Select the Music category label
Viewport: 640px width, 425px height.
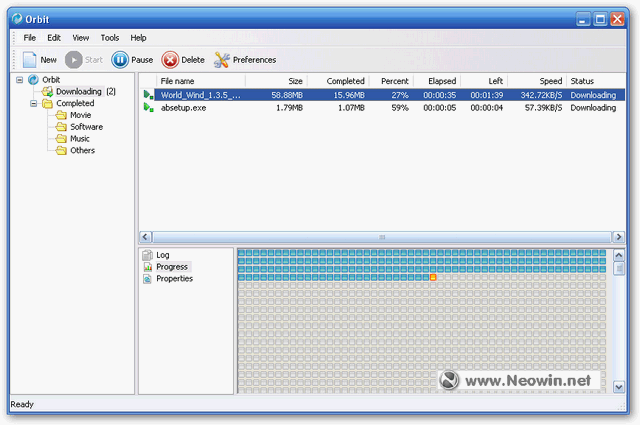[80, 138]
